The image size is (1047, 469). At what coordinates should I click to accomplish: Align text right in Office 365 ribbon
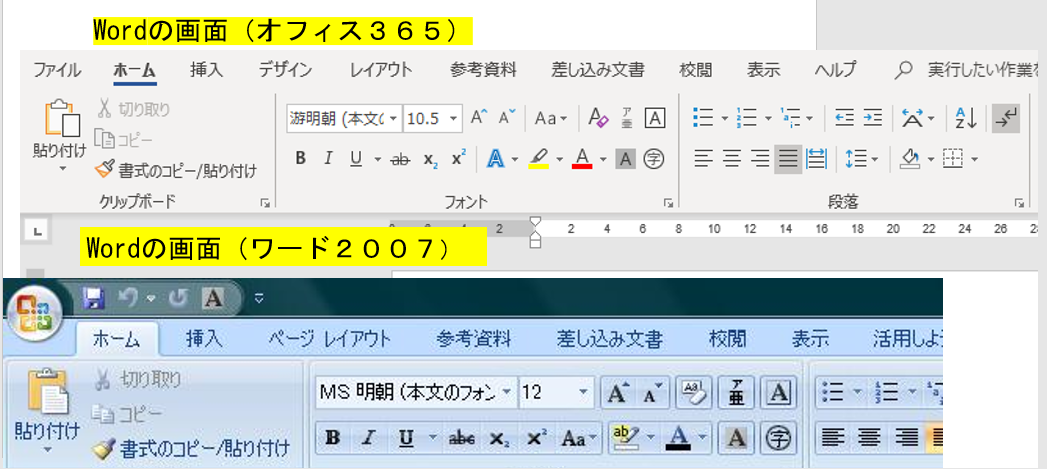point(760,159)
